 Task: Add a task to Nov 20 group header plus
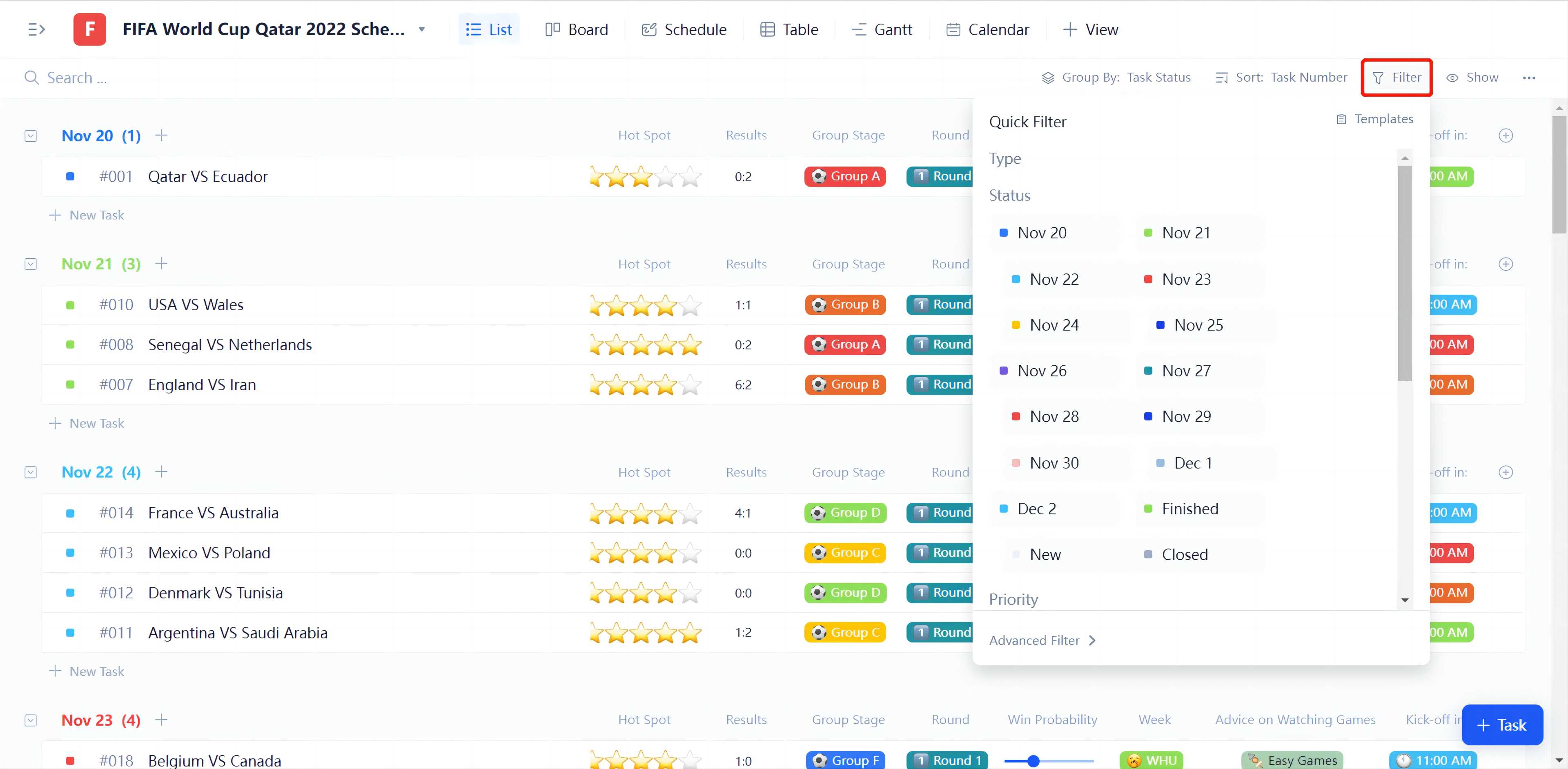tap(161, 135)
